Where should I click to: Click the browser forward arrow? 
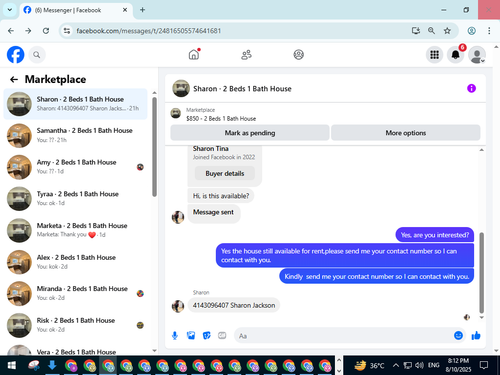pos(28,31)
